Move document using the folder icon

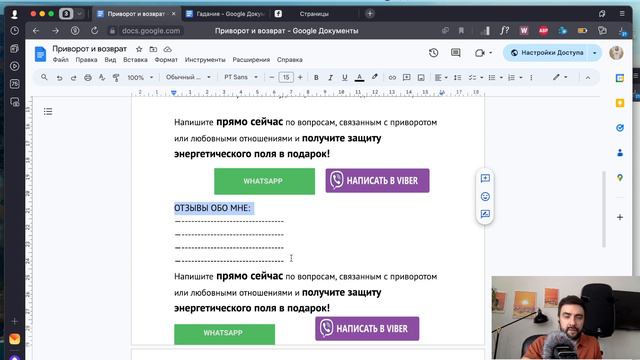pos(153,49)
